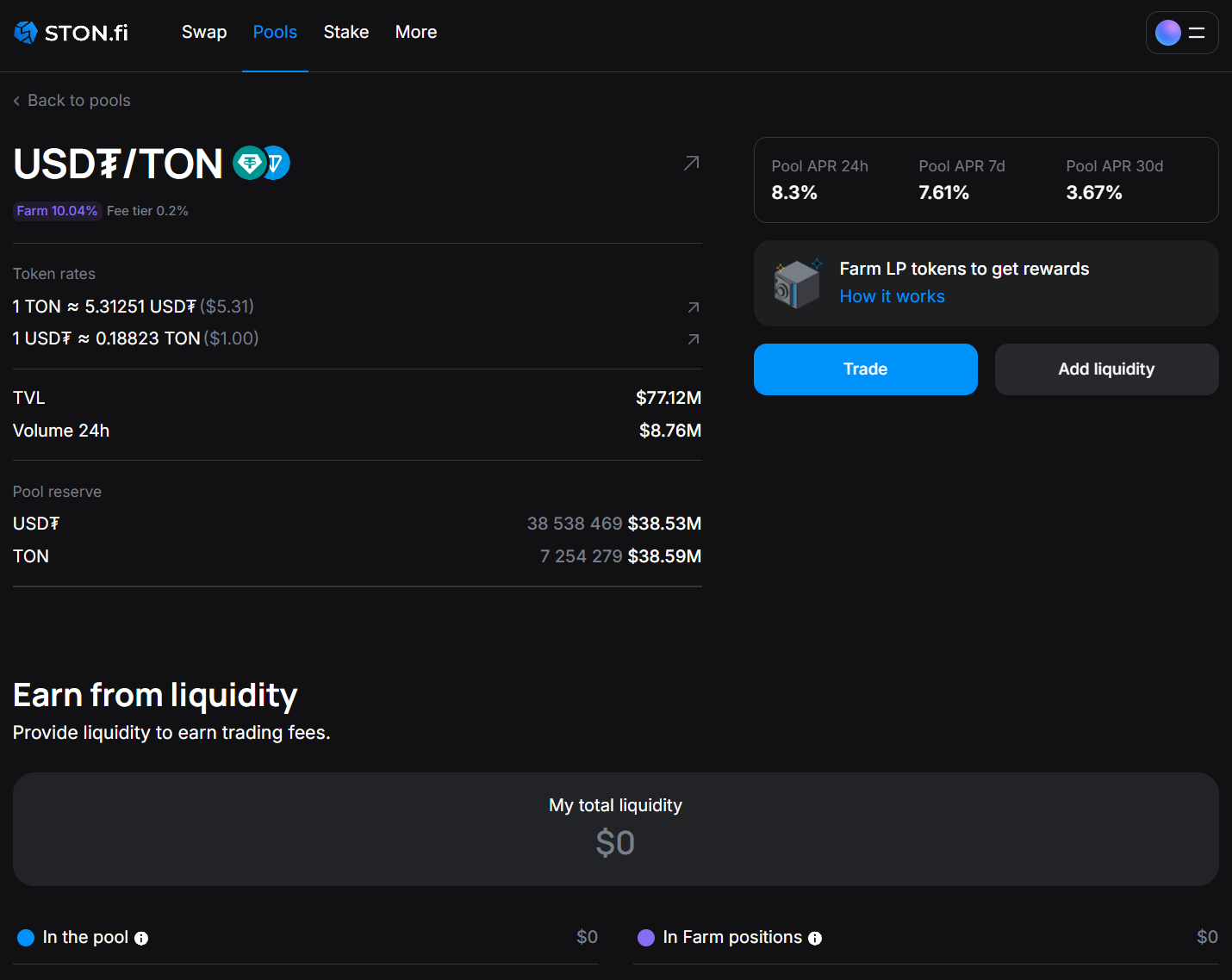Click Add liquidity button

click(x=1106, y=369)
